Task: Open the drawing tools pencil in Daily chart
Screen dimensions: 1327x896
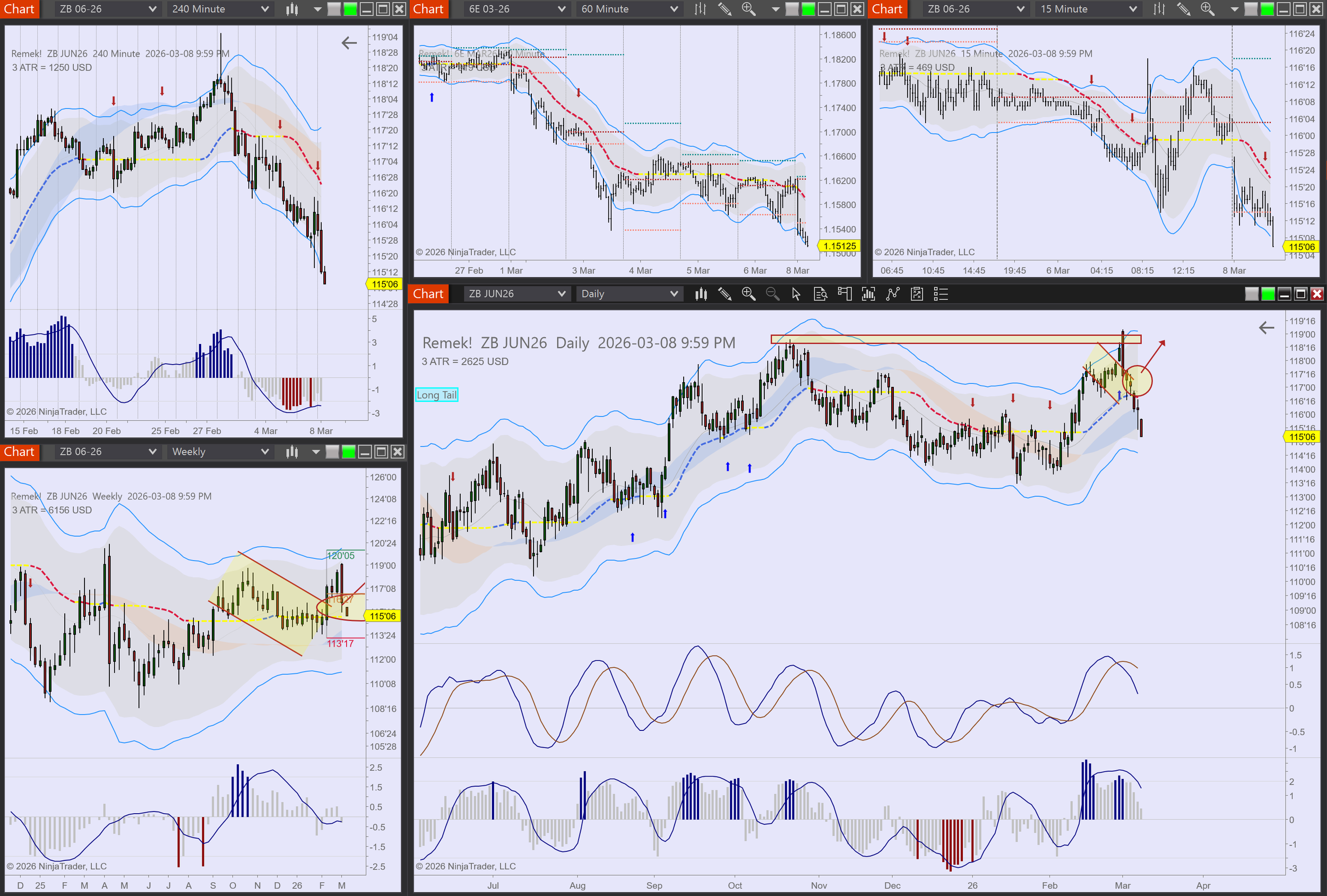Action: (725, 294)
